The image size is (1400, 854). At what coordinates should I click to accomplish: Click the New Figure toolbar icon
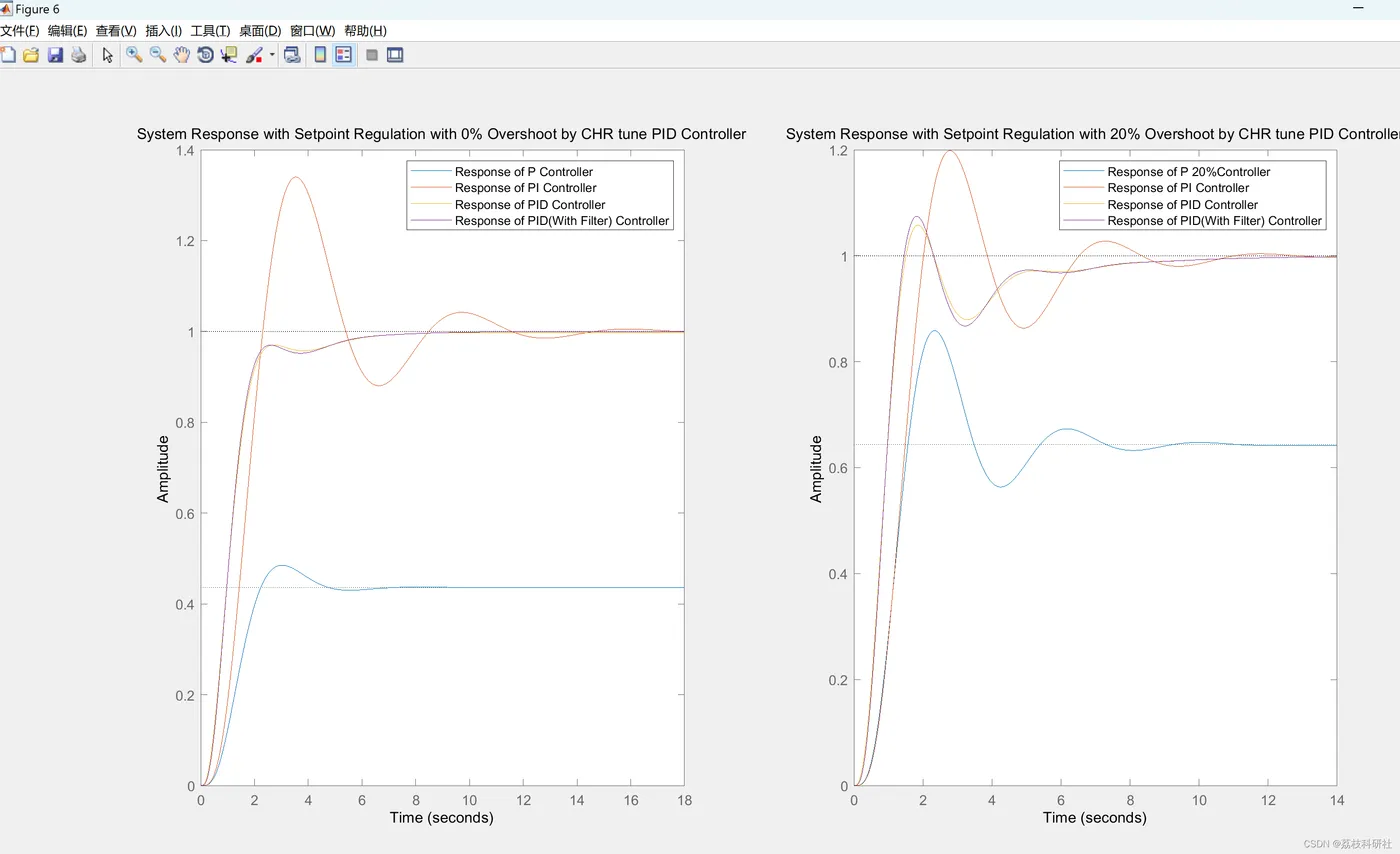click(8, 55)
